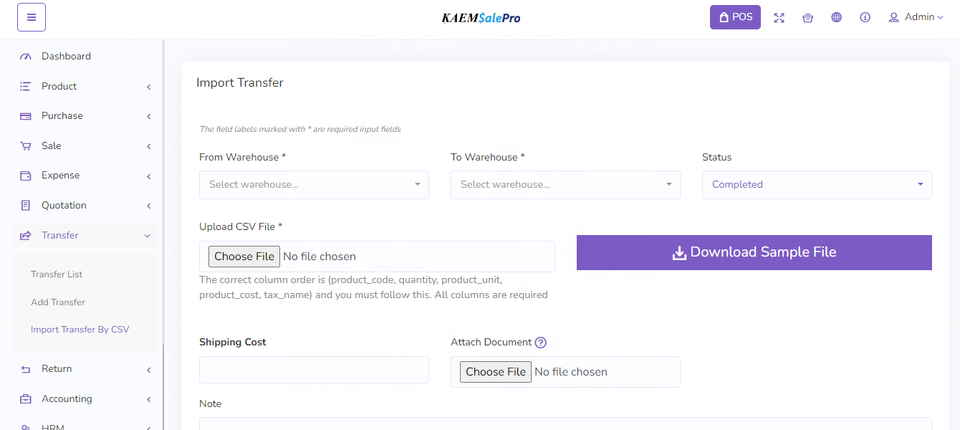The width and height of the screenshot is (960, 430).
Task: Click the info circle icon in header
Action: pos(865,18)
